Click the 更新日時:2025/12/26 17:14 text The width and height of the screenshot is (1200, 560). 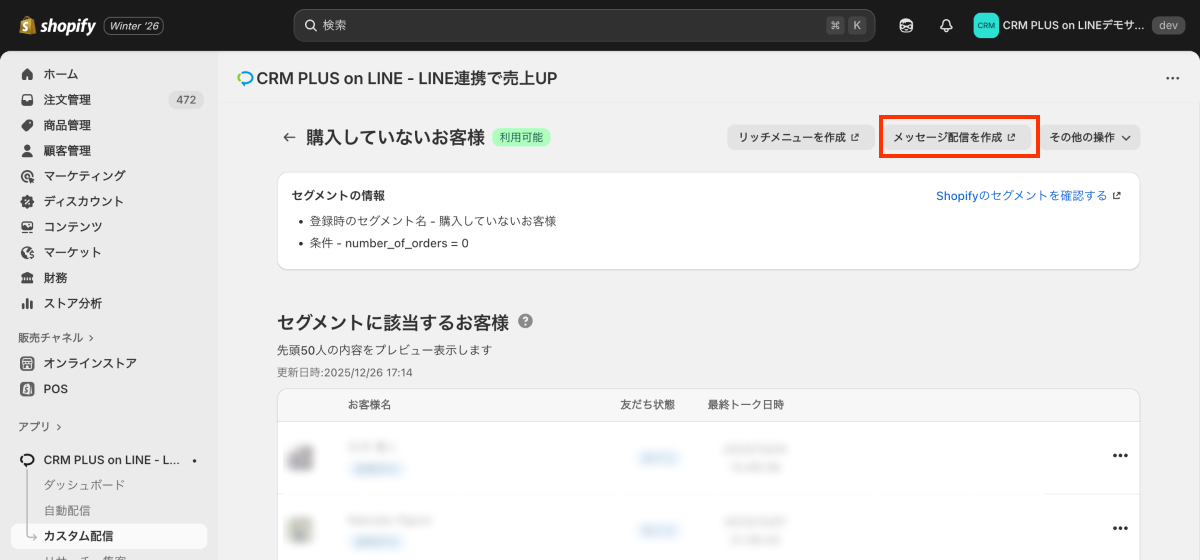pos(345,372)
